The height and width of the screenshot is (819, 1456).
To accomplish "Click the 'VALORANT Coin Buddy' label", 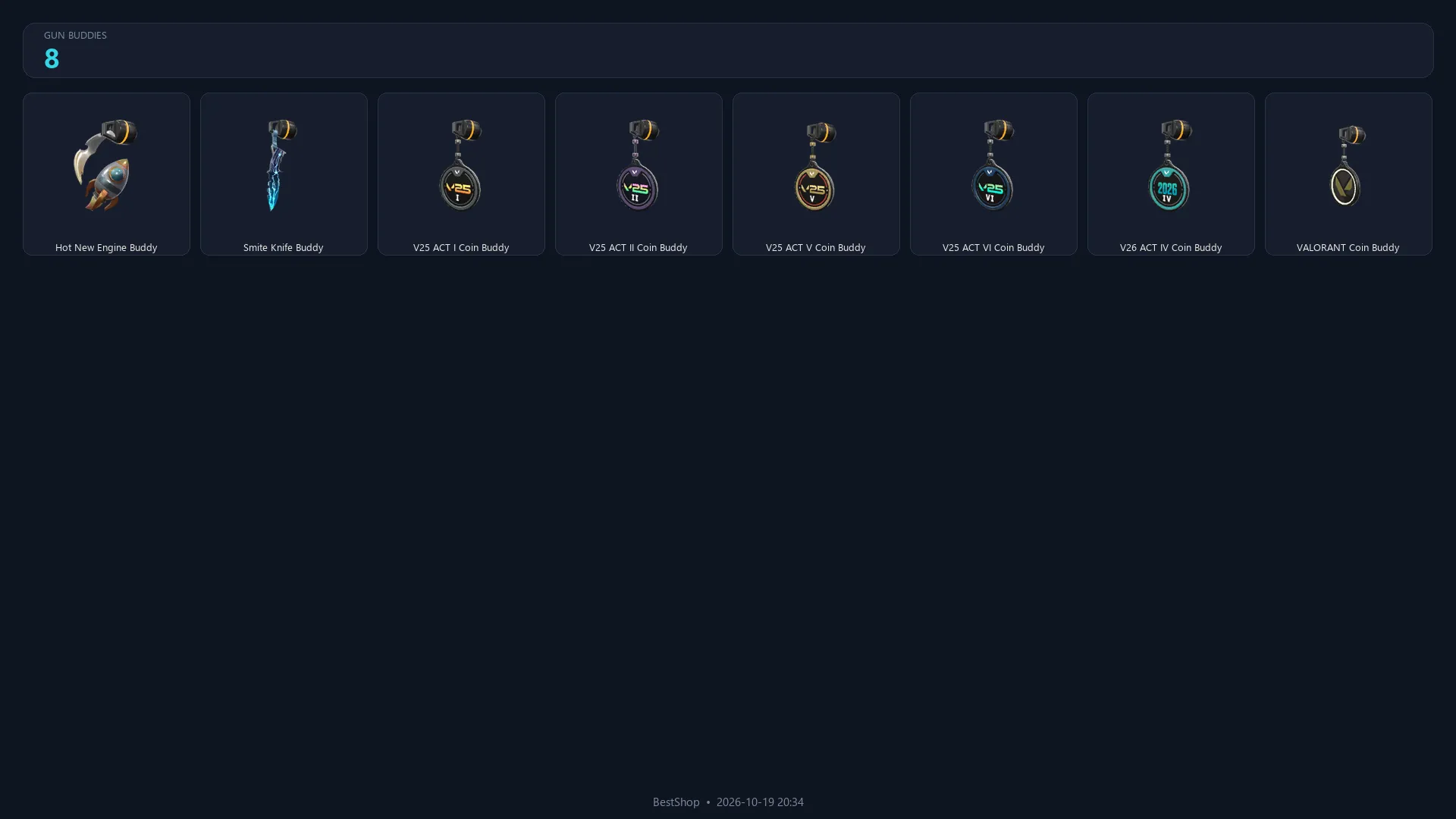I will [x=1348, y=247].
